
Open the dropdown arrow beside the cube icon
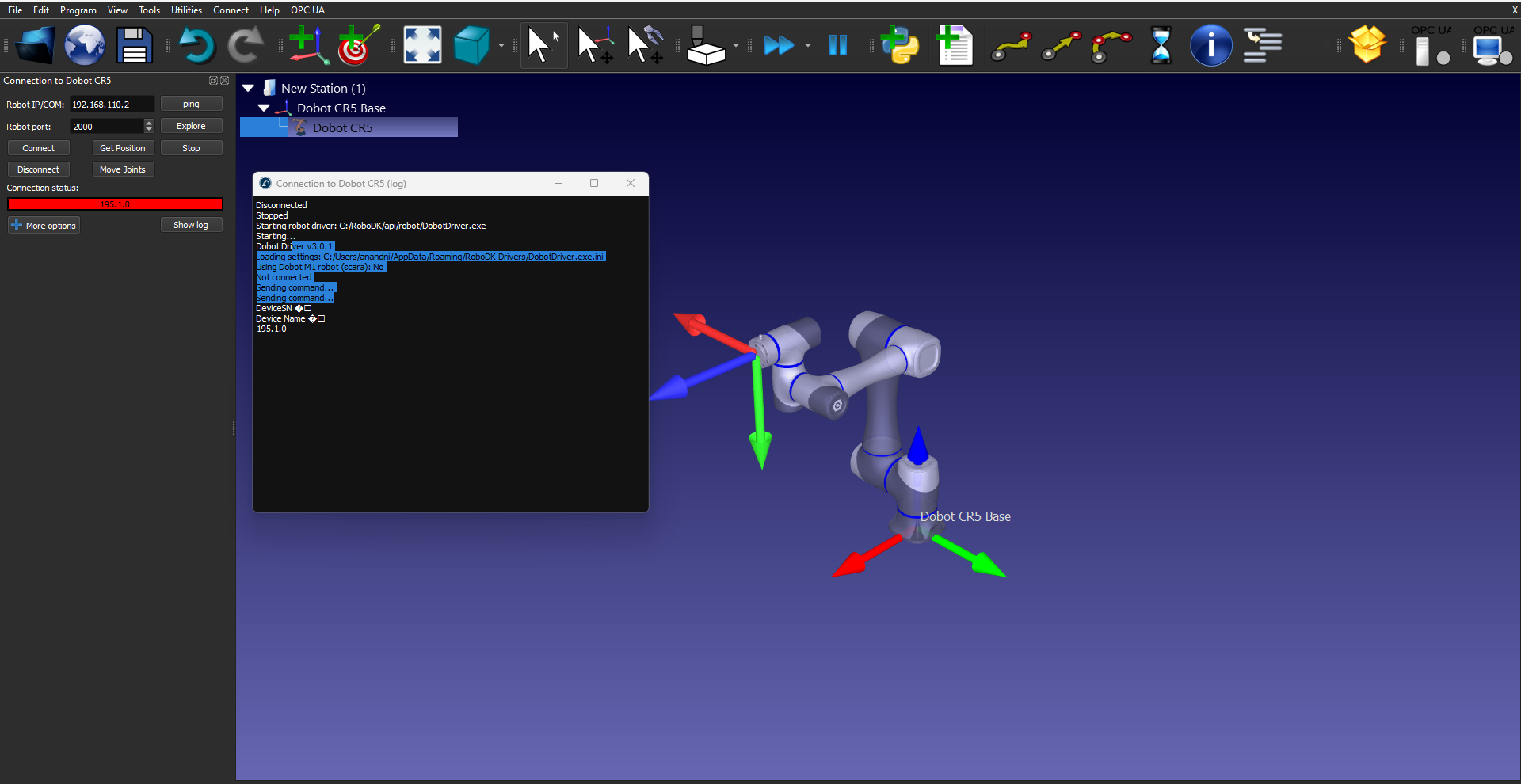point(501,46)
